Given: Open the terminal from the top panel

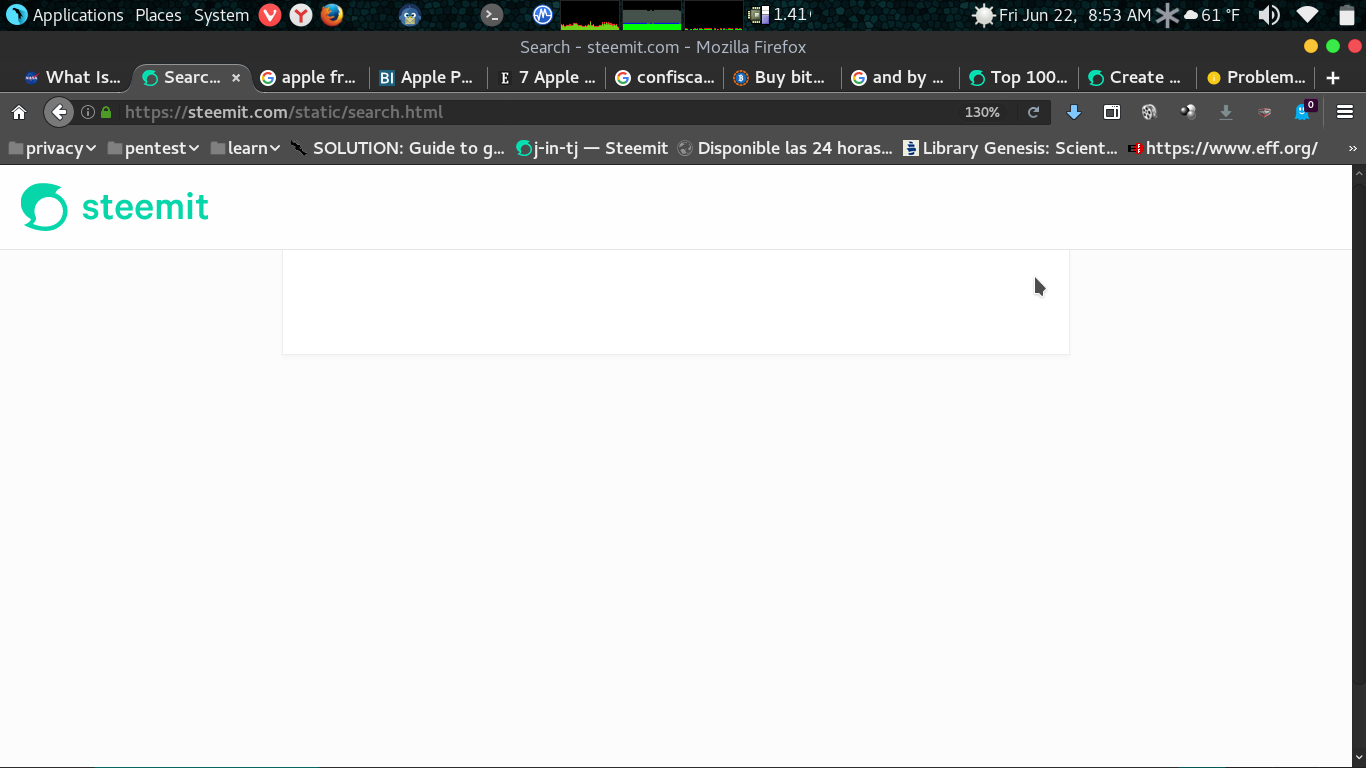Looking at the screenshot, I should pyautogui.click(x=491, y=15).
